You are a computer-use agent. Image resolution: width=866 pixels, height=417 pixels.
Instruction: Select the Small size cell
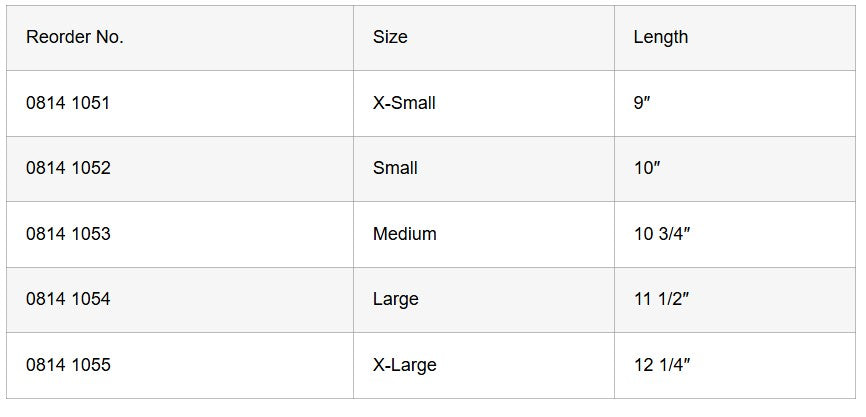click(395, 168)
